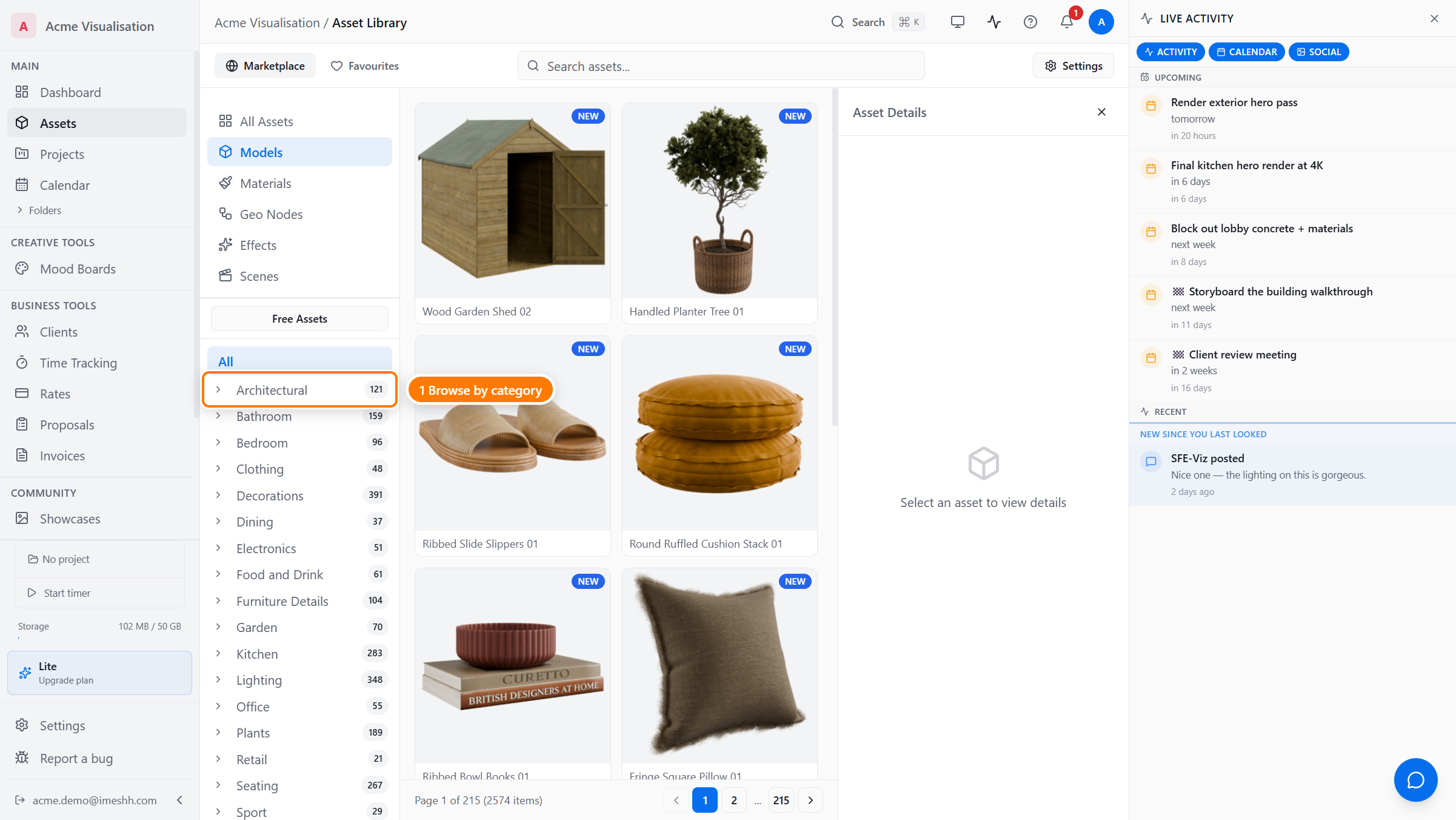
Task: Toggle the Activity filter chip
Action: tap(1170, 52)
